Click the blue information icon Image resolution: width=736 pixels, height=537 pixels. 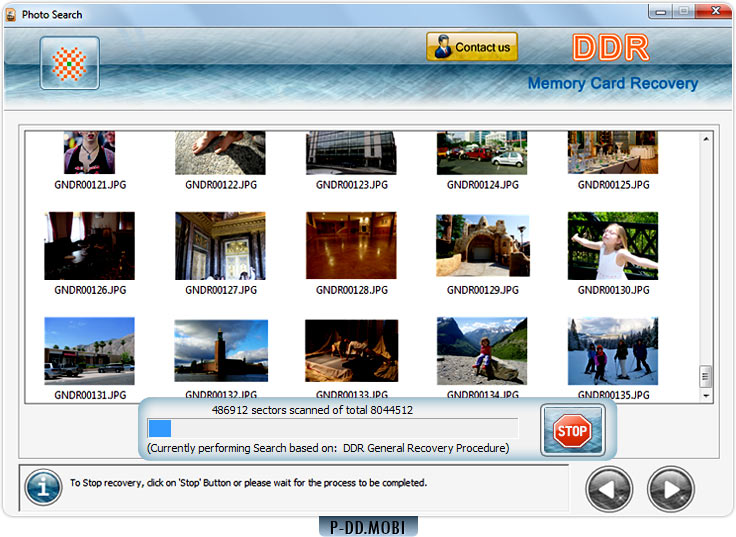pos(43,487)
